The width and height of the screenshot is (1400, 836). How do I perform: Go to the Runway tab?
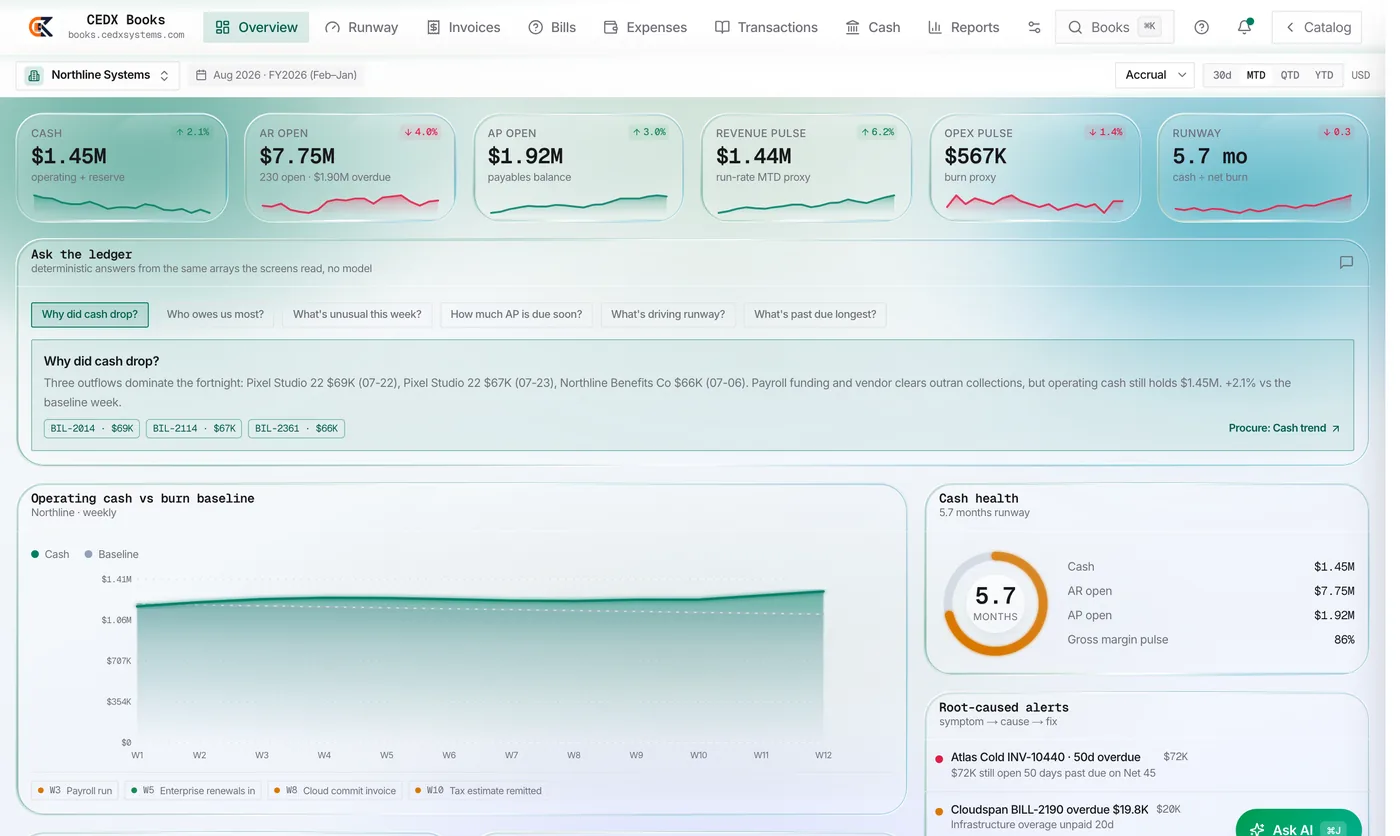pyautogui.click(x=362, y=27)
